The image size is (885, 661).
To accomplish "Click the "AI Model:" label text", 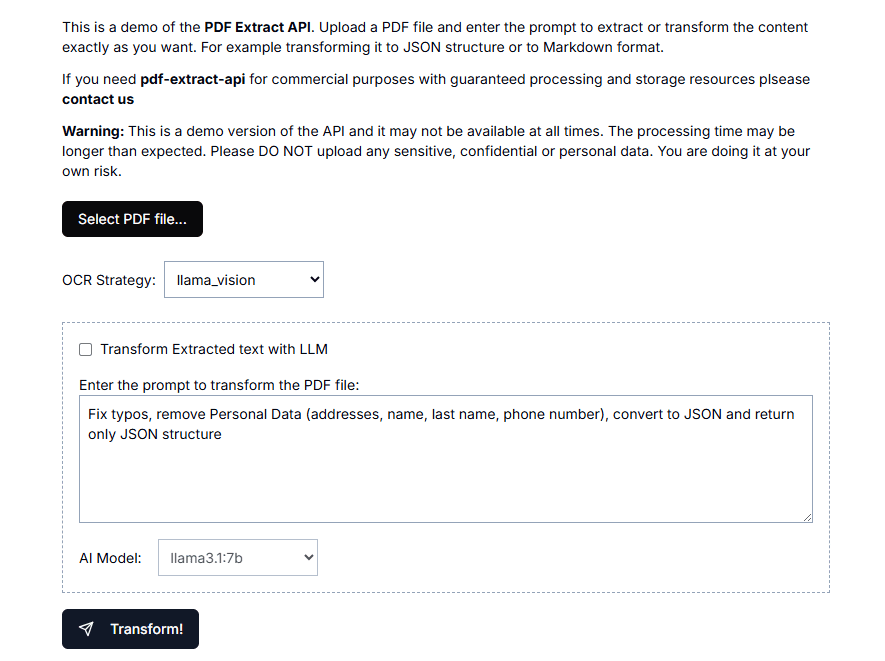I will click(110, 558).
